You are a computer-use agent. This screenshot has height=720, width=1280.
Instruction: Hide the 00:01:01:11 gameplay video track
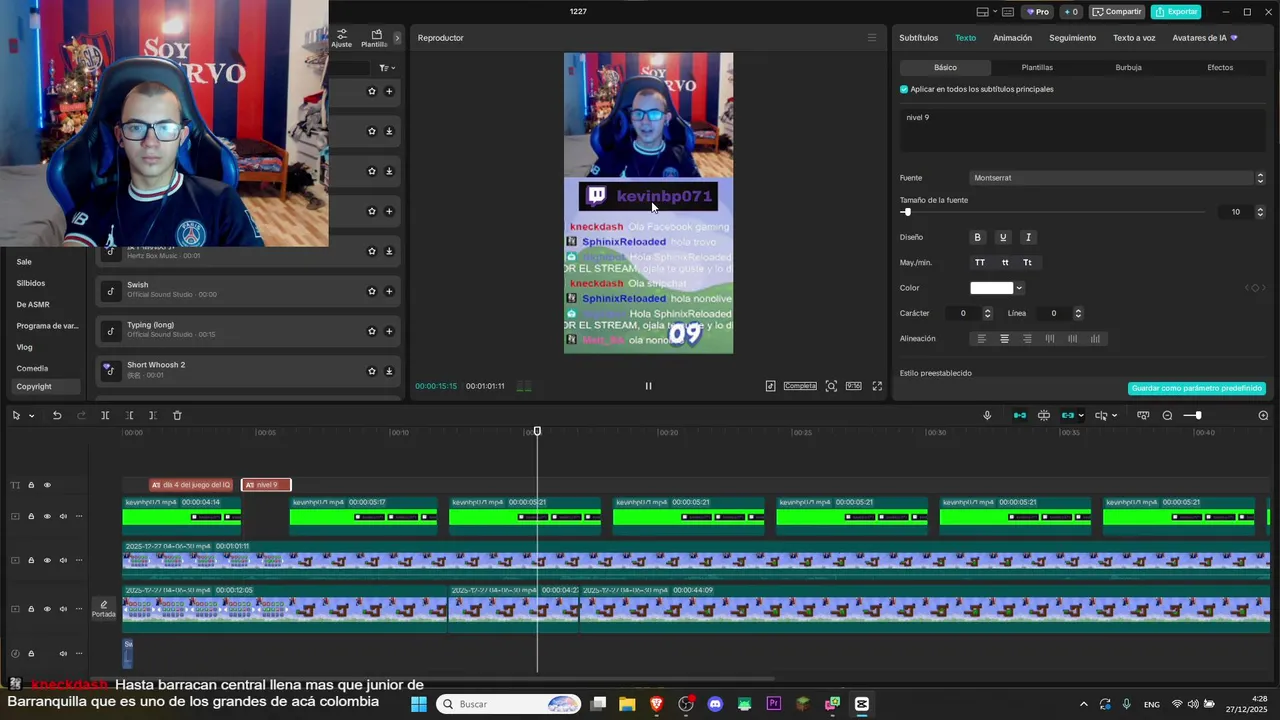(x=47, y=560)
